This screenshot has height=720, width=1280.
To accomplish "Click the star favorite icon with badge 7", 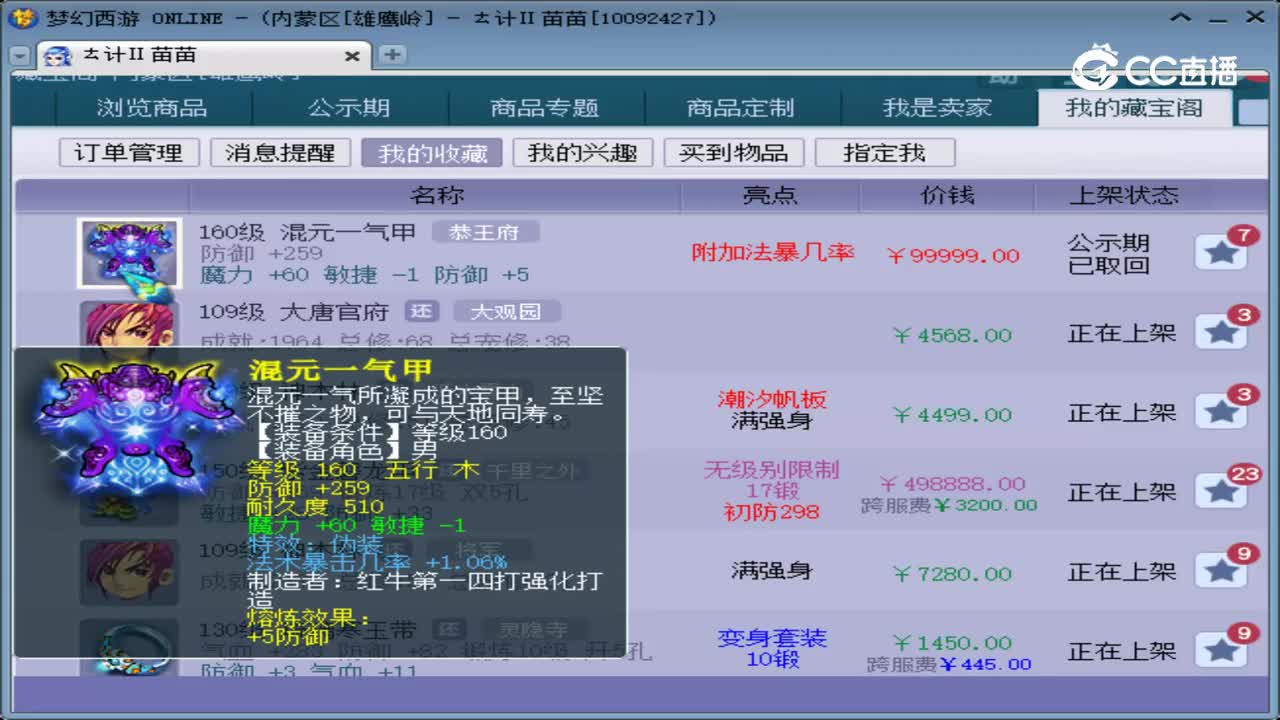I will pyautogui.click(x=1221, y=253).
